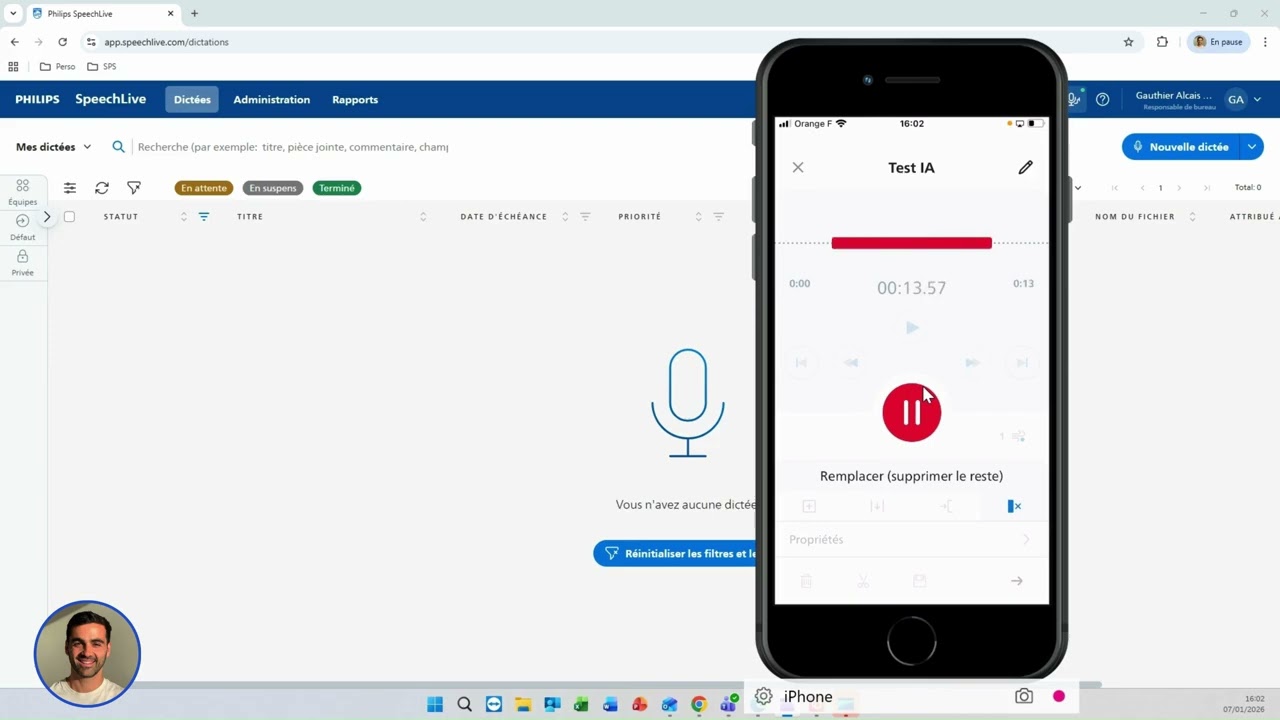
Task: Expand the Nouvelle dictée dropdown arrow
Action: [1251, 147]
